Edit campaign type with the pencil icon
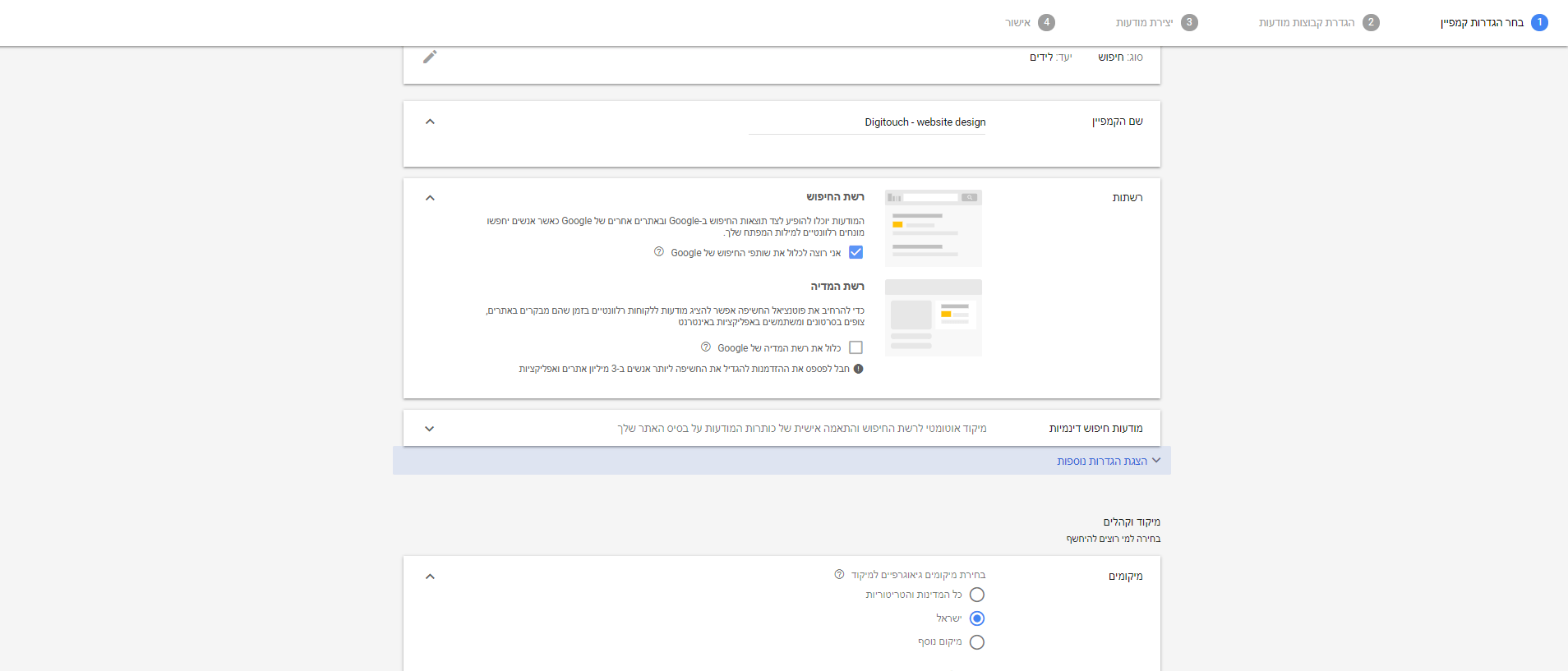 pyautogui.click(x=430, y=57)
